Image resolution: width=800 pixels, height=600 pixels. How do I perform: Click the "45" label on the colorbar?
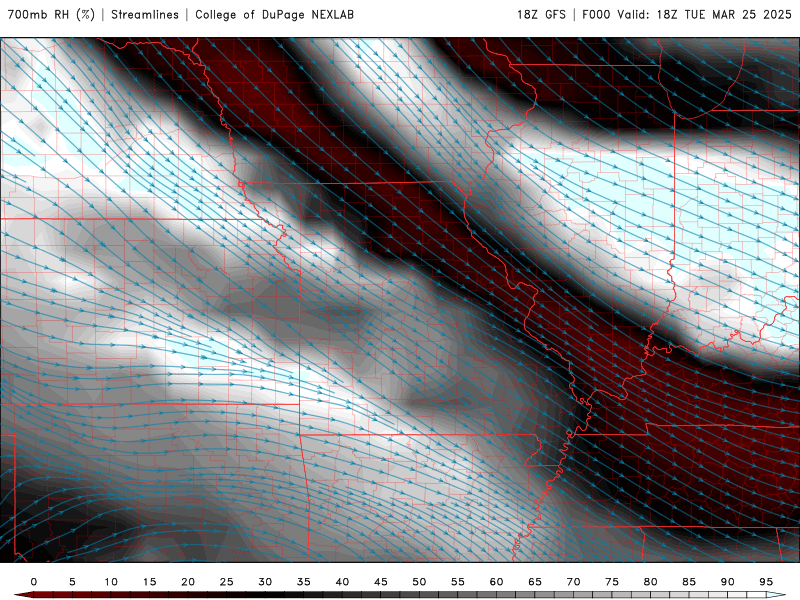(381, 582)
